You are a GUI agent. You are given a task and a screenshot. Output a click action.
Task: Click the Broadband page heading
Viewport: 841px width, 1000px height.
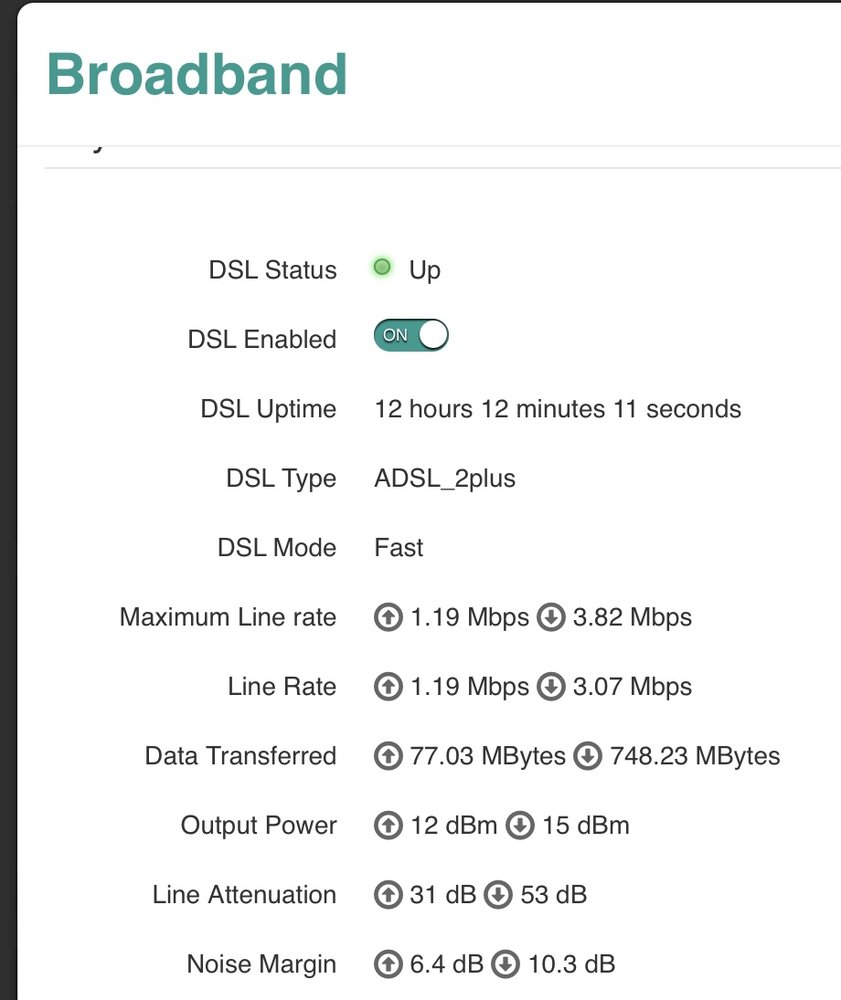197,74
